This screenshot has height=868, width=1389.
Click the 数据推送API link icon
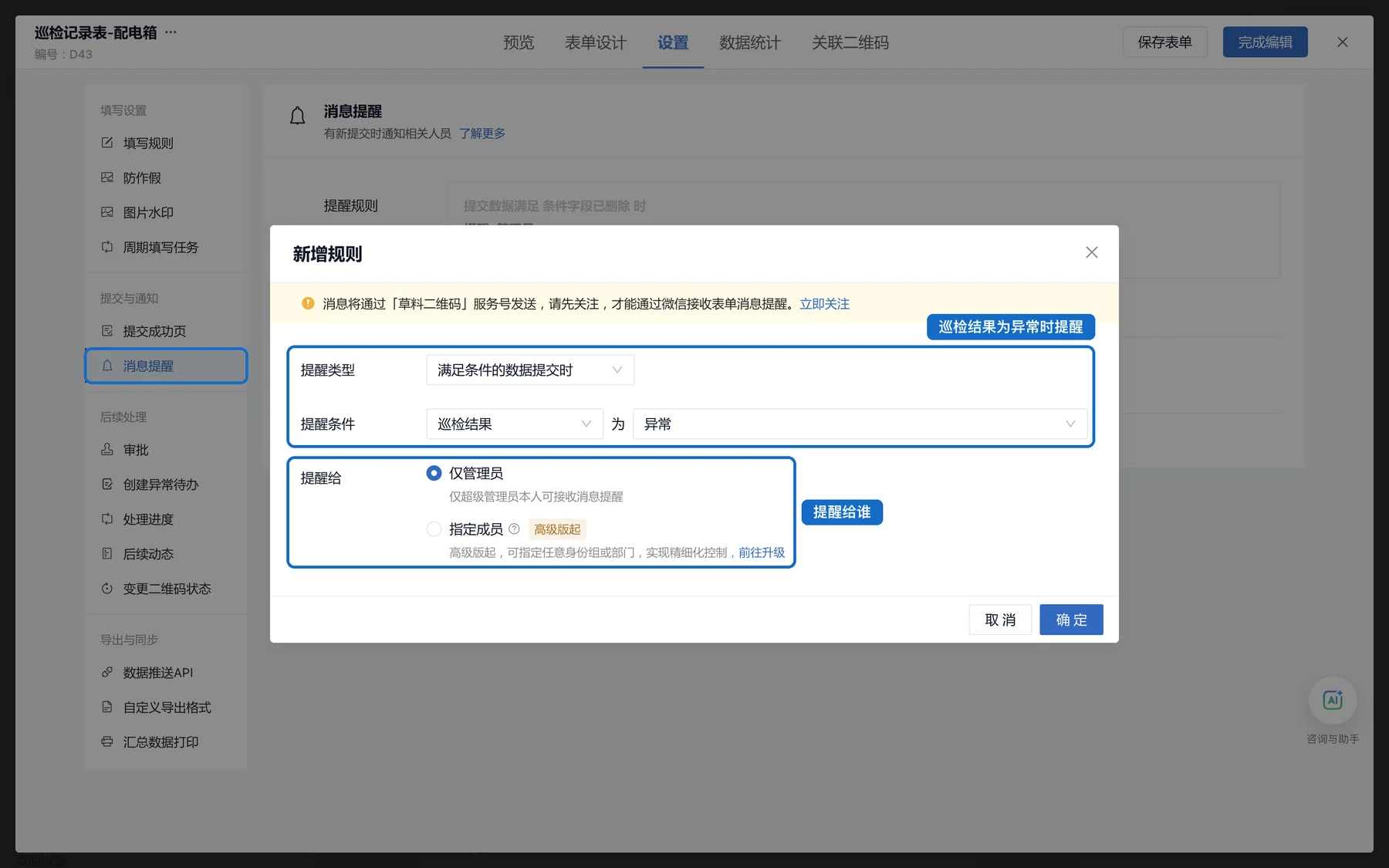point(107,673)
